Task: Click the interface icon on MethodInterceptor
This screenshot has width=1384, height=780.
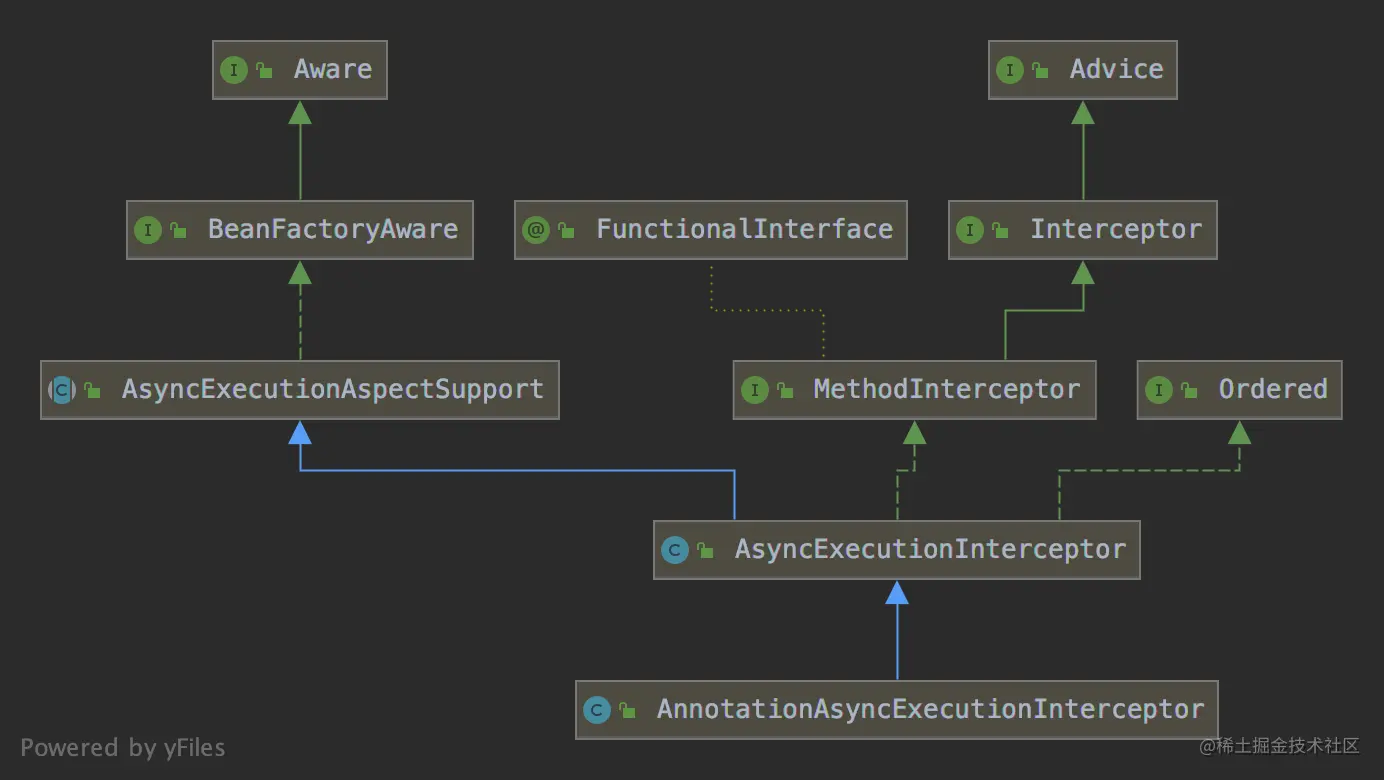Action: coord(756,390)
